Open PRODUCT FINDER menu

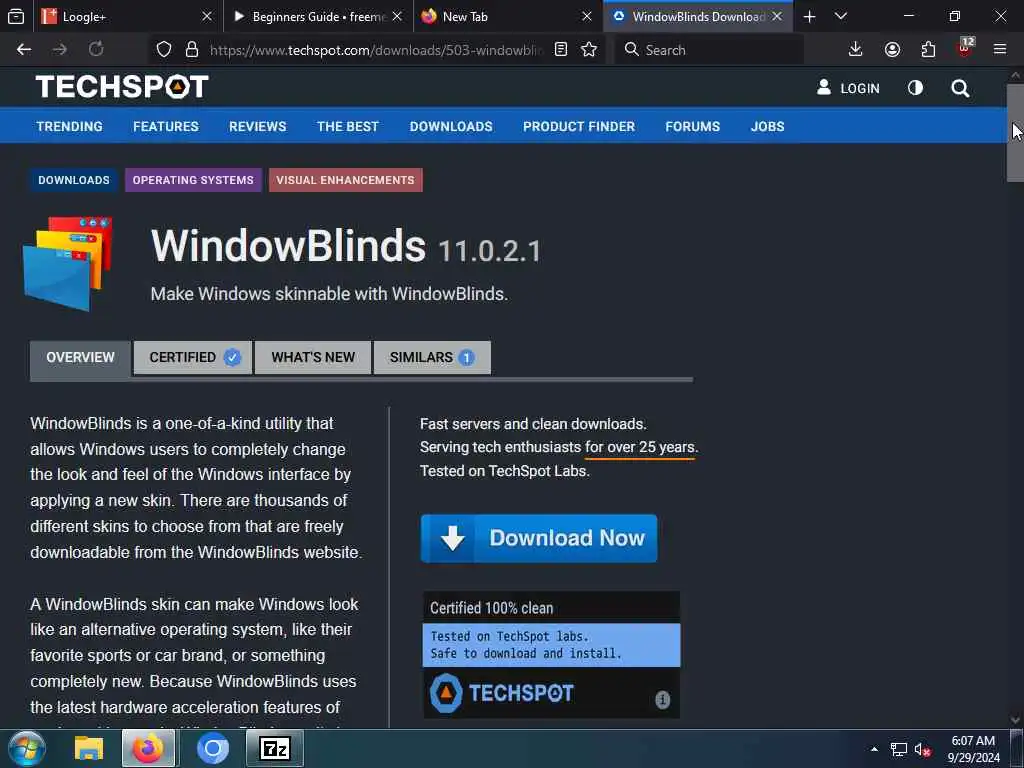pos(579,126)
